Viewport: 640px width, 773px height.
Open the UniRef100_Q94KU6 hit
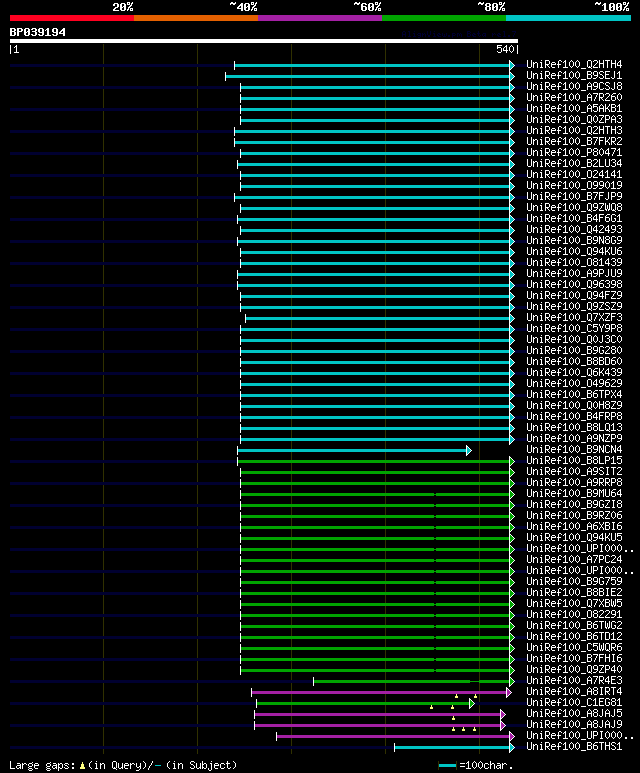[x=574, y=251]
